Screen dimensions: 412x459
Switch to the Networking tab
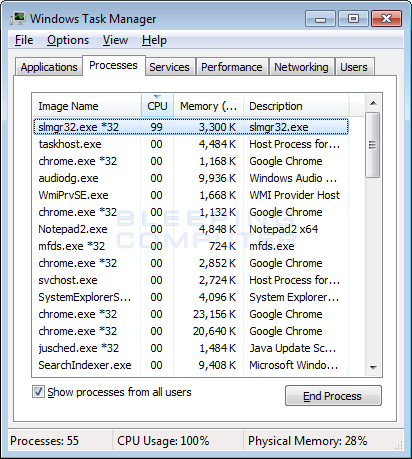point(301,67)
